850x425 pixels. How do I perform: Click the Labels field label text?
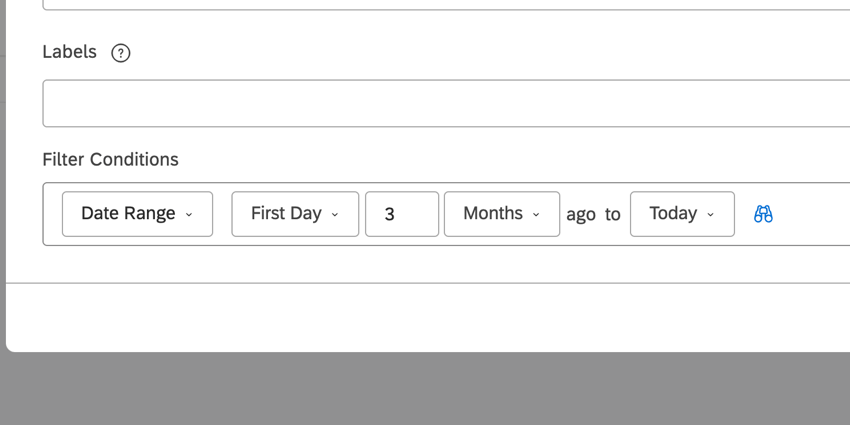tap(69, 52)
